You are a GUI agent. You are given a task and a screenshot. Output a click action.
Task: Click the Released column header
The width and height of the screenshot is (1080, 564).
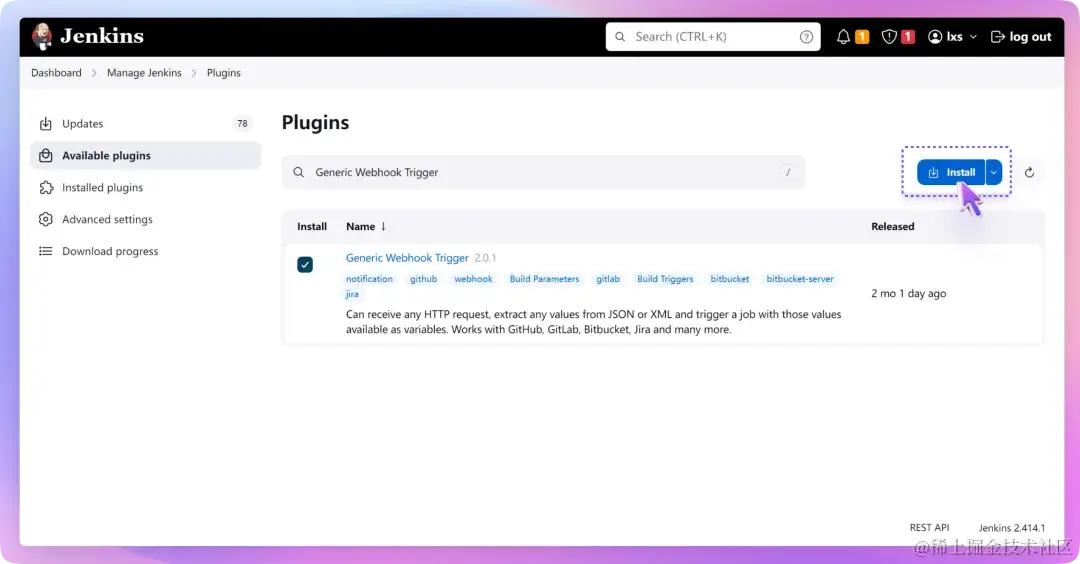pyautogui.click(x=893, y=227)
